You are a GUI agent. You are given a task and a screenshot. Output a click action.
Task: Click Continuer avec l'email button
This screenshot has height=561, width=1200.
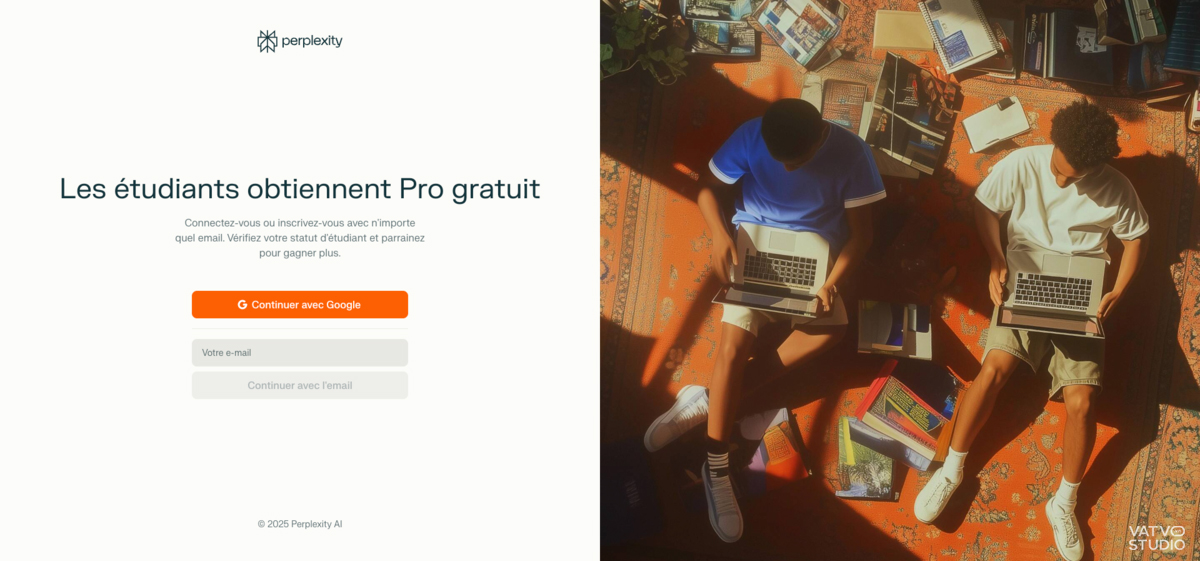click(x=300, y=385)
